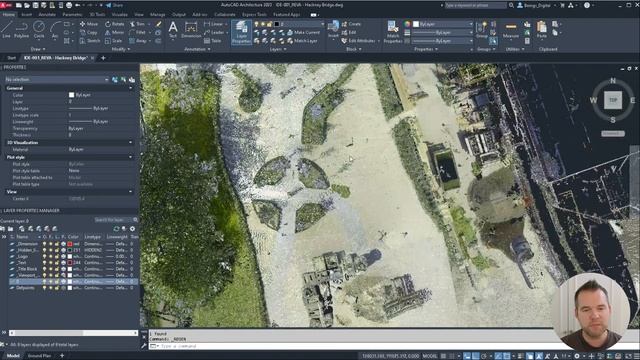Viewport: 640px width, 360px height.
Task: Activate the Move command
Action: [89, 24]
